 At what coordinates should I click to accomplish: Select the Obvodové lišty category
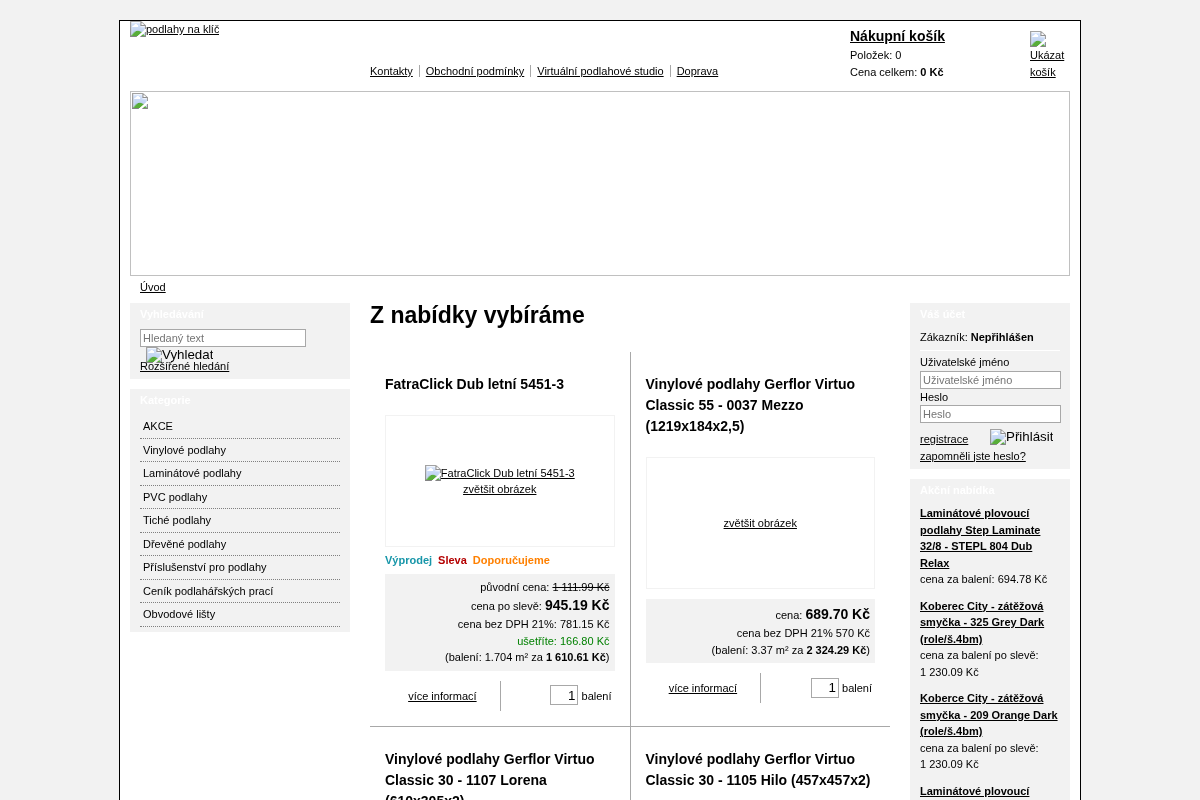coord(240,614)
